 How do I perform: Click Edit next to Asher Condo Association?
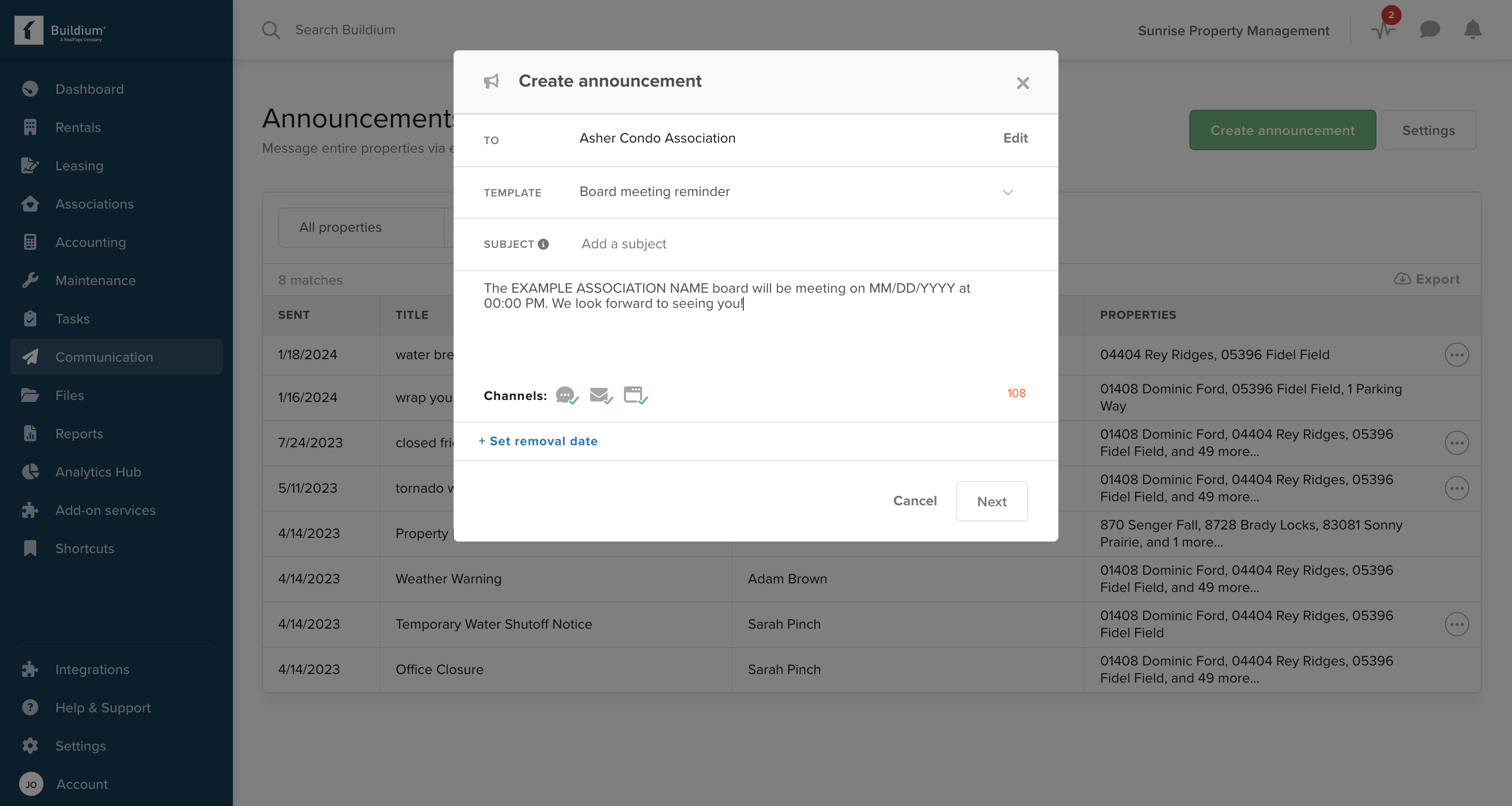[1015, 138]
